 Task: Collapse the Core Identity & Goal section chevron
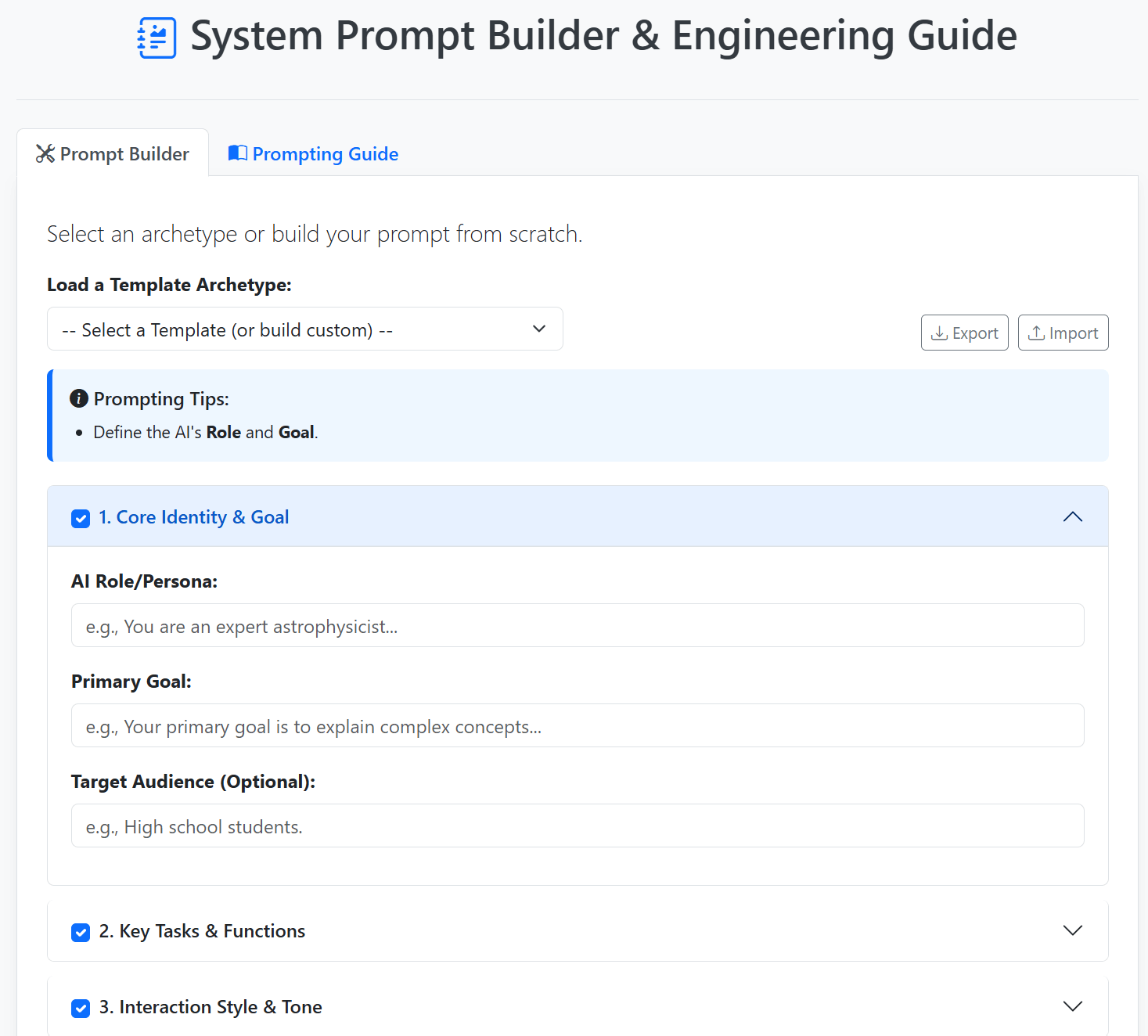click(1073, 516)
